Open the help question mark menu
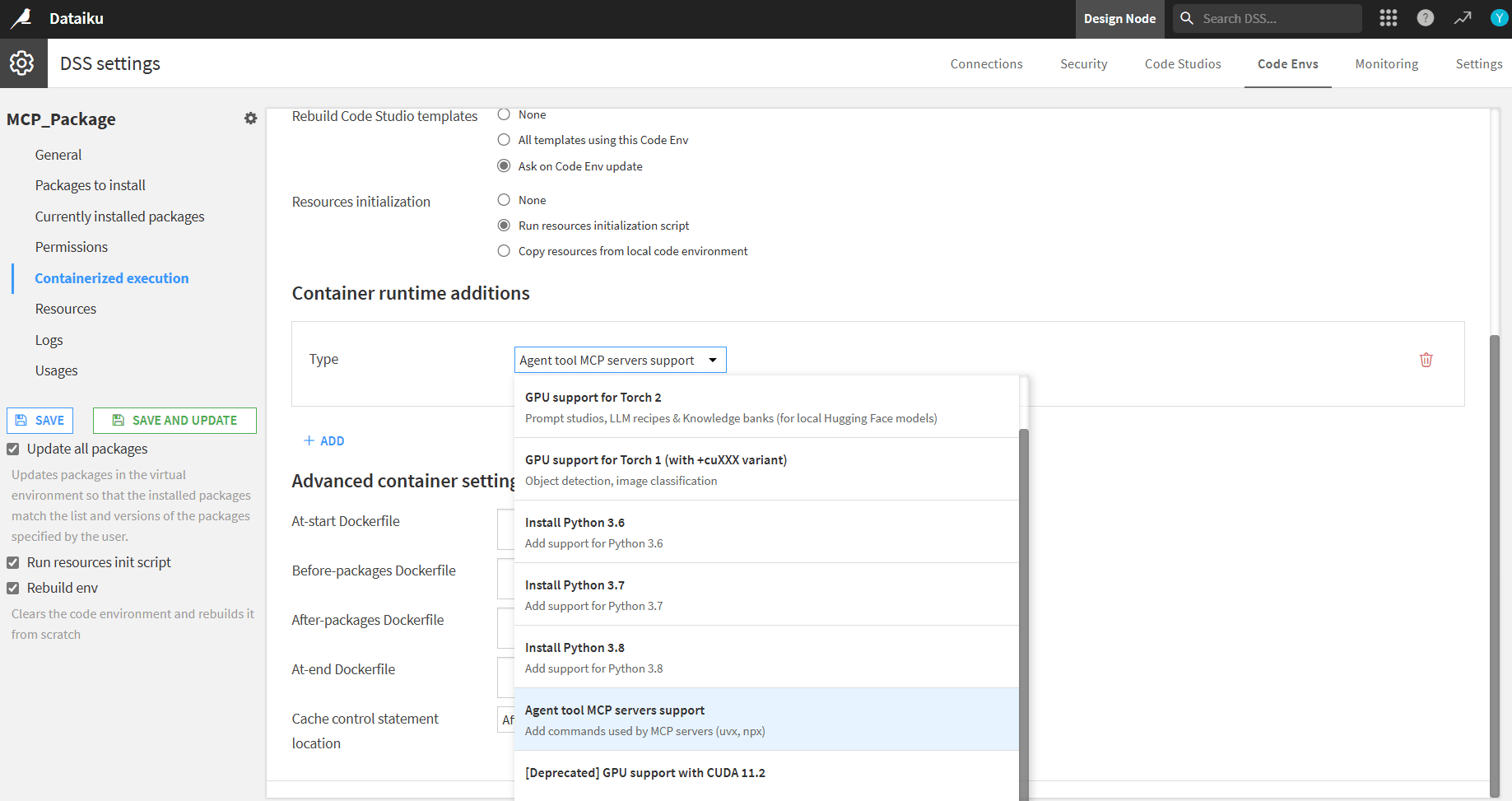This screenshot has width=1512, height=801. [x=1425, y=18]
